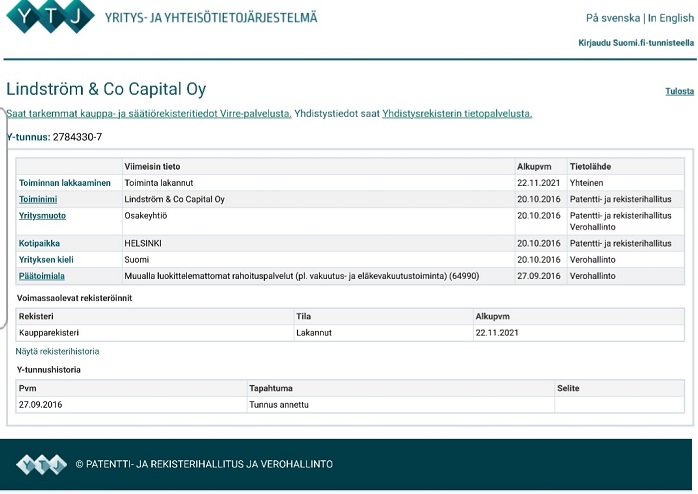Show Näytä rekisterihistoria
The image size is (698, 494).
57,351
